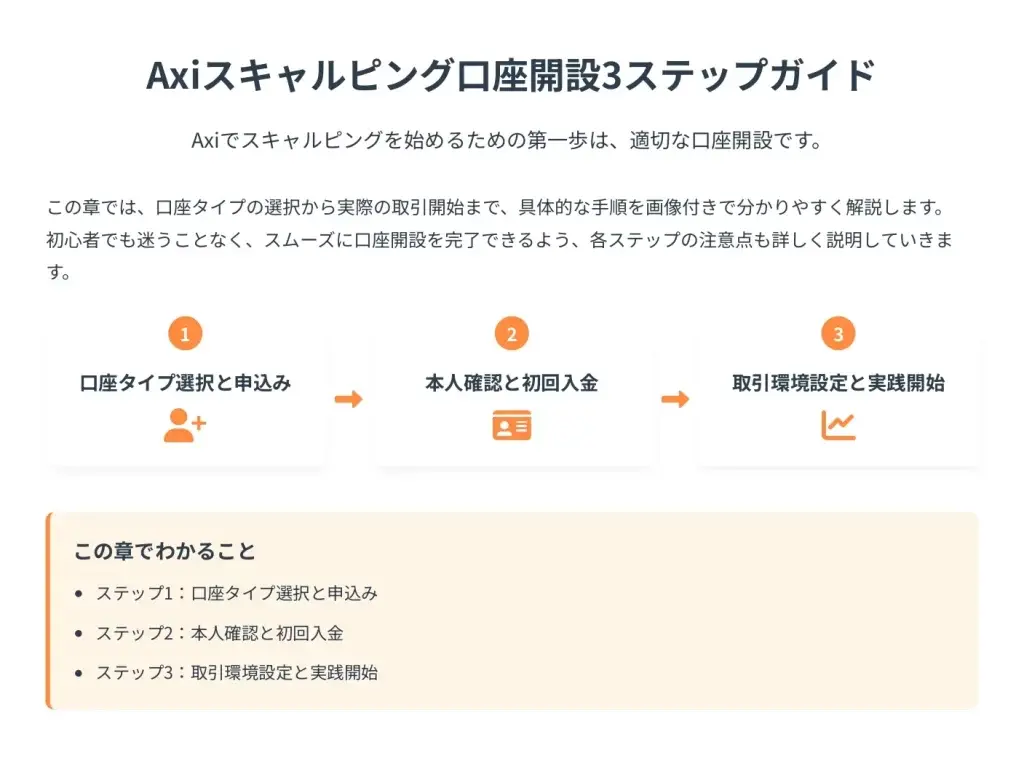Screen dimensions: 1024x769
Task: Click the bullet dot before ステップ1
Action: pos(79,594)
